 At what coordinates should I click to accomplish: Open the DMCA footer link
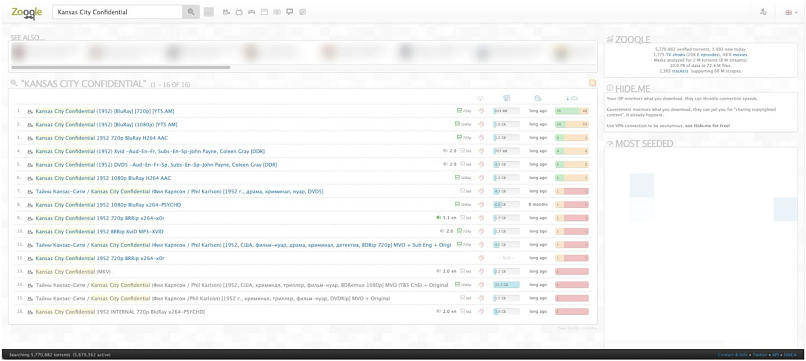(x=791, y=355)
